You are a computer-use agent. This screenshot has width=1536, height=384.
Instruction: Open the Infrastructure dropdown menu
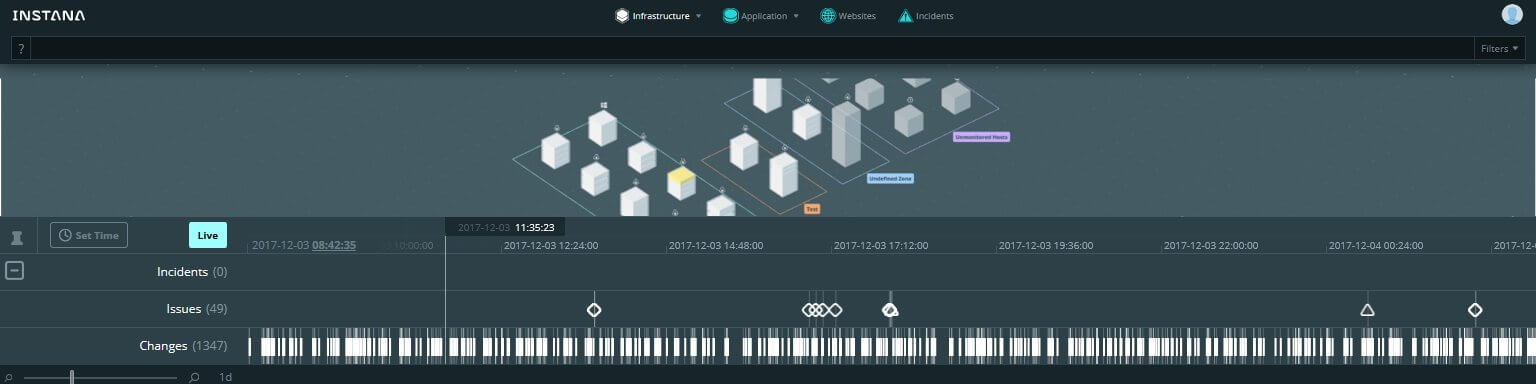(x=658, y=16)
